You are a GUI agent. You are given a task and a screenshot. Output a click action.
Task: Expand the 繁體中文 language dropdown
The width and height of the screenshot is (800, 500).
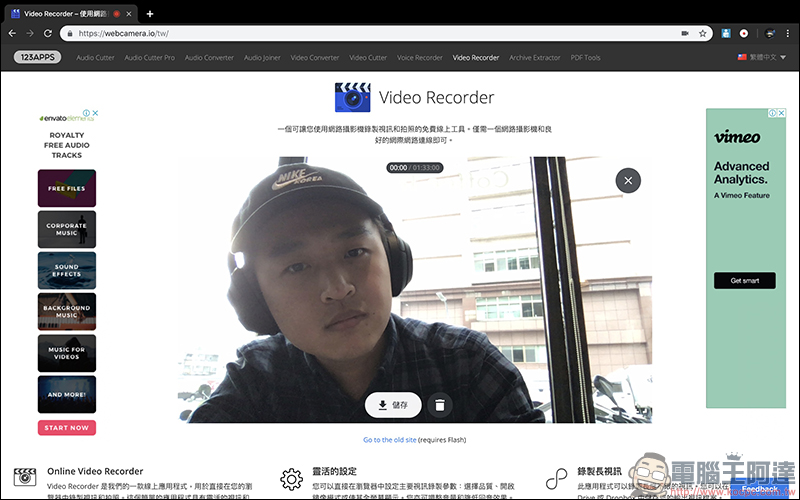tap(762, 57)
